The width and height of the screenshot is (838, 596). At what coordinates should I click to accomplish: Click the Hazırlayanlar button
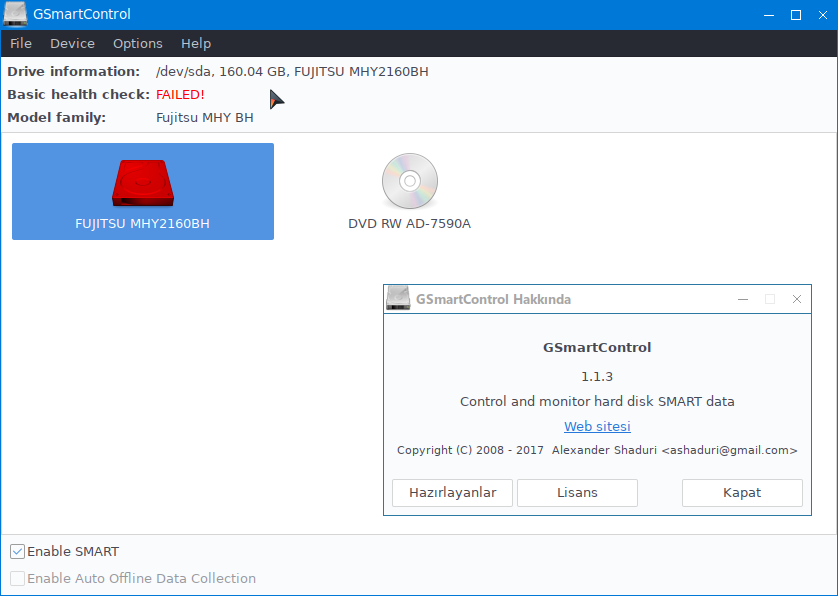(x=452, y=492)
